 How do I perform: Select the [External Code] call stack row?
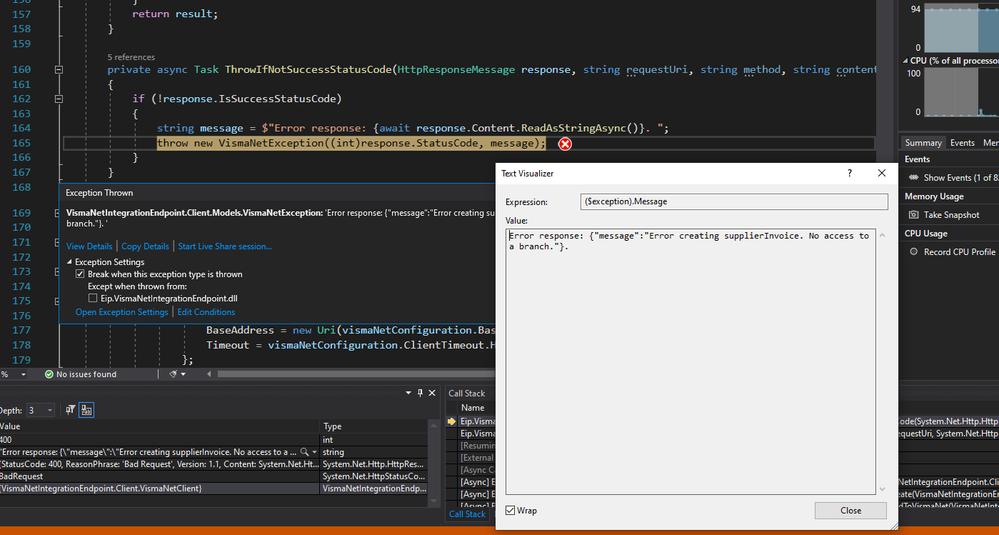point(473,458)
